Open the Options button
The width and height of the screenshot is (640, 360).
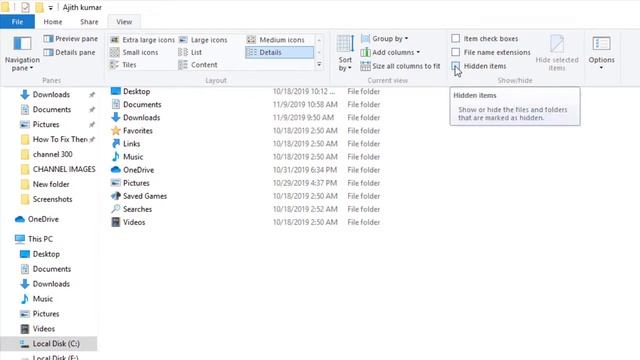point(601,53)
